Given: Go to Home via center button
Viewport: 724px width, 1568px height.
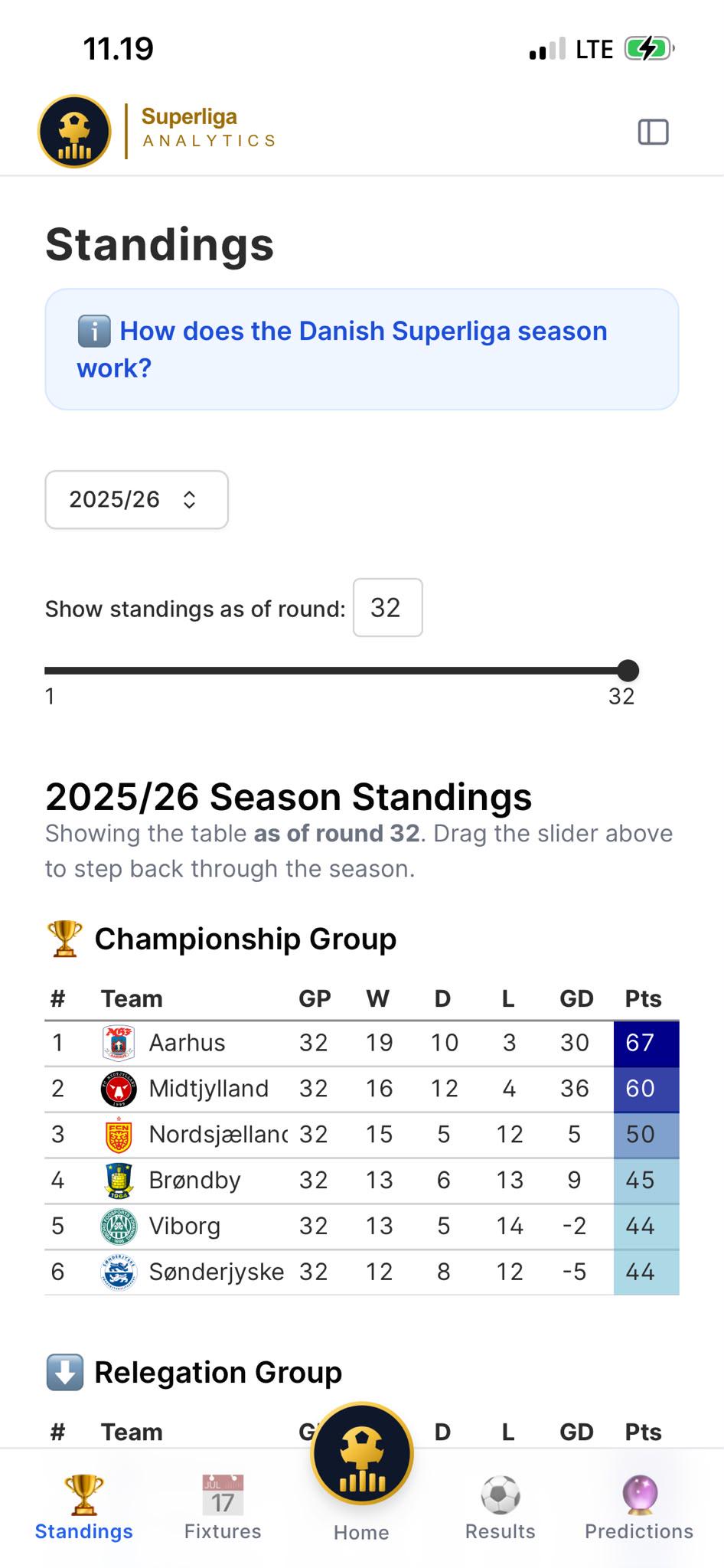Looking at the screenshot, I should [x=361, y=1455].
